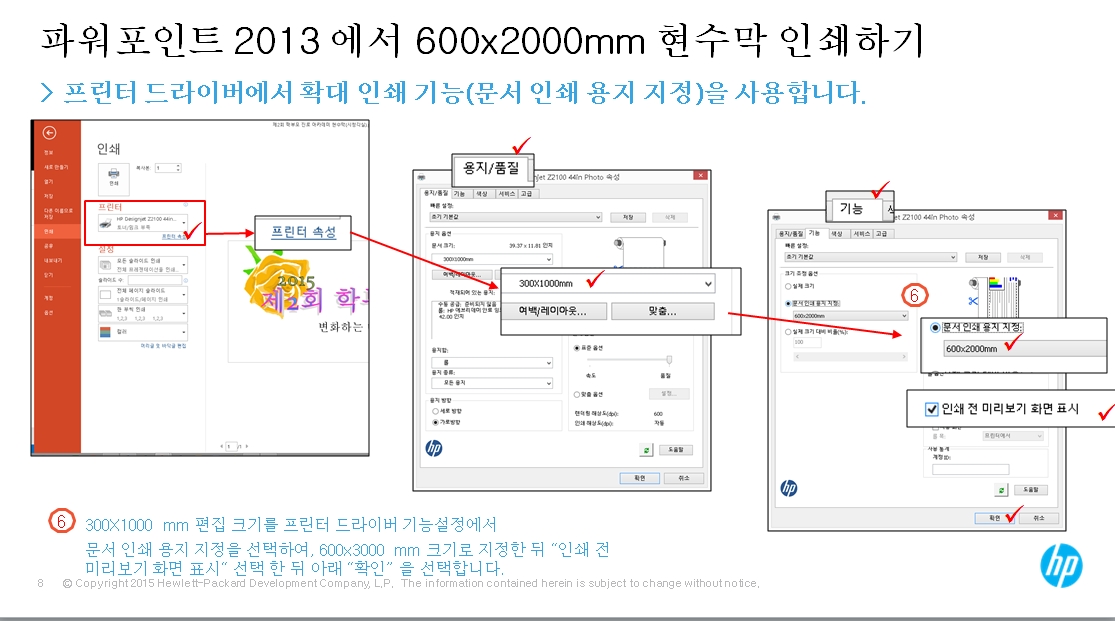Click 취소 in the 기능 dialog
Image resolution: width=1115 pixels, height=621 pixels.
[1039, 518]
